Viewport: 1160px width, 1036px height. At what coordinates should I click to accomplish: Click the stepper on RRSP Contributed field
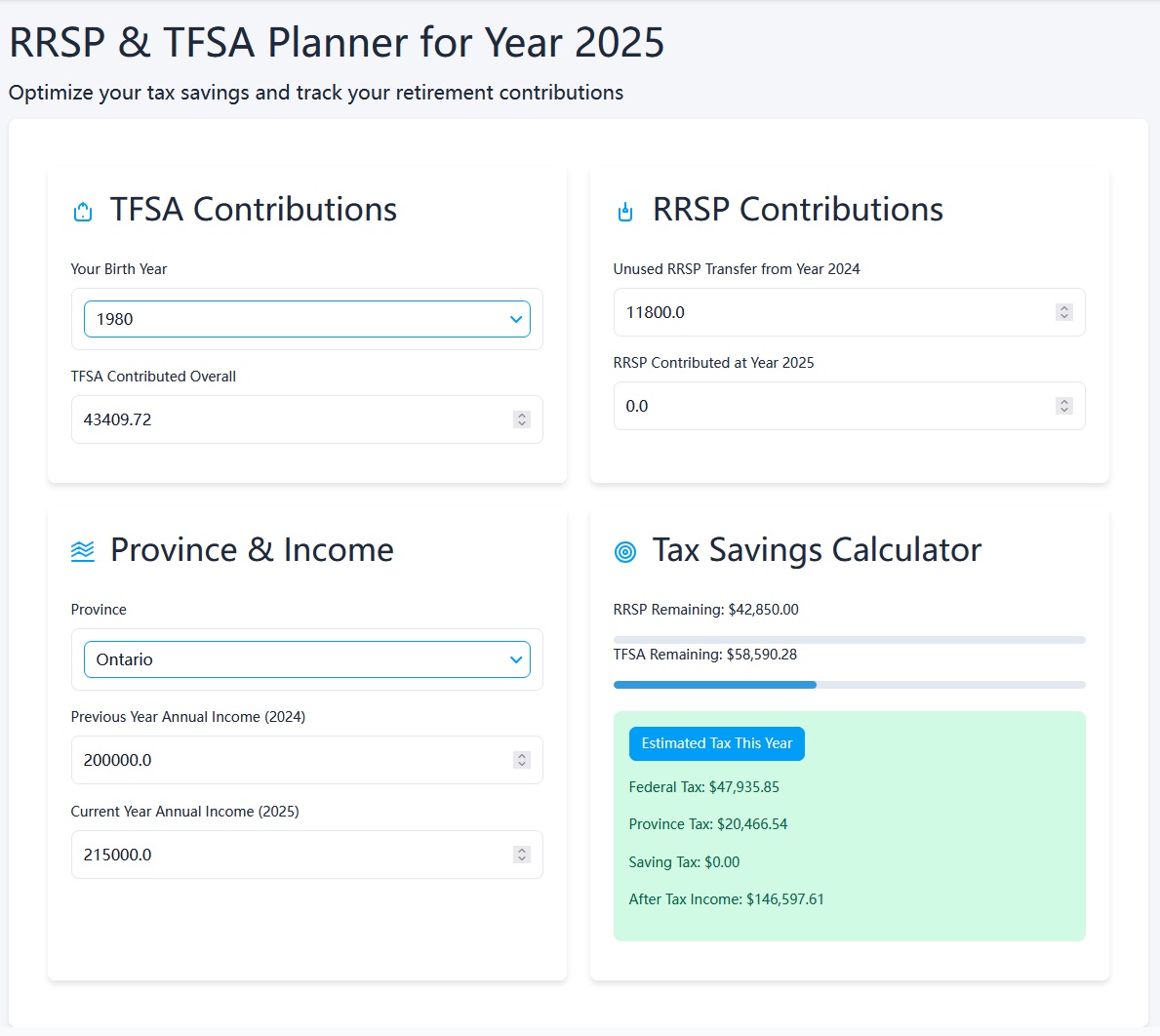click(1063, 405)
